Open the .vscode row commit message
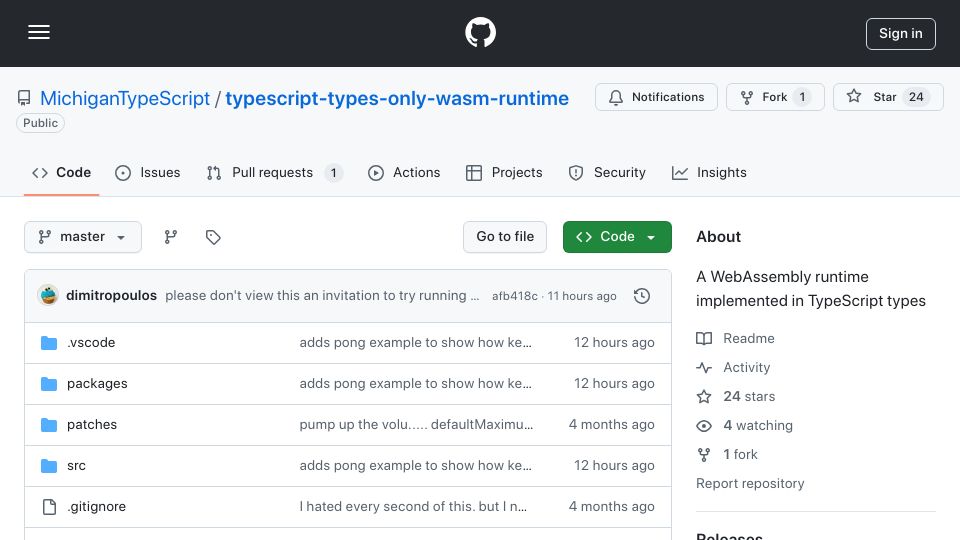 point(416,343)
